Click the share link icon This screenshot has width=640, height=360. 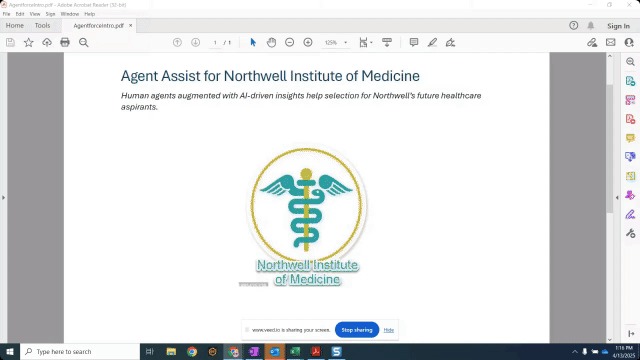592,42
